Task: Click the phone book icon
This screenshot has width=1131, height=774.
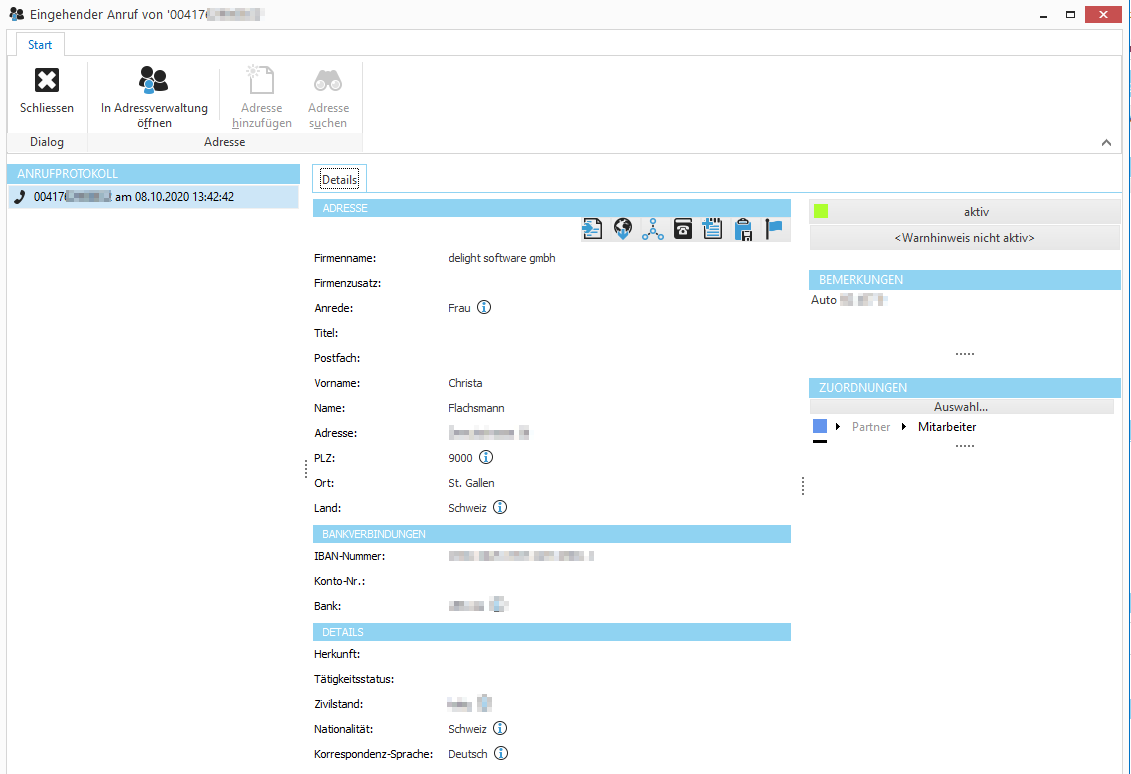Action: pyautogui.click(x=682, y=228)
